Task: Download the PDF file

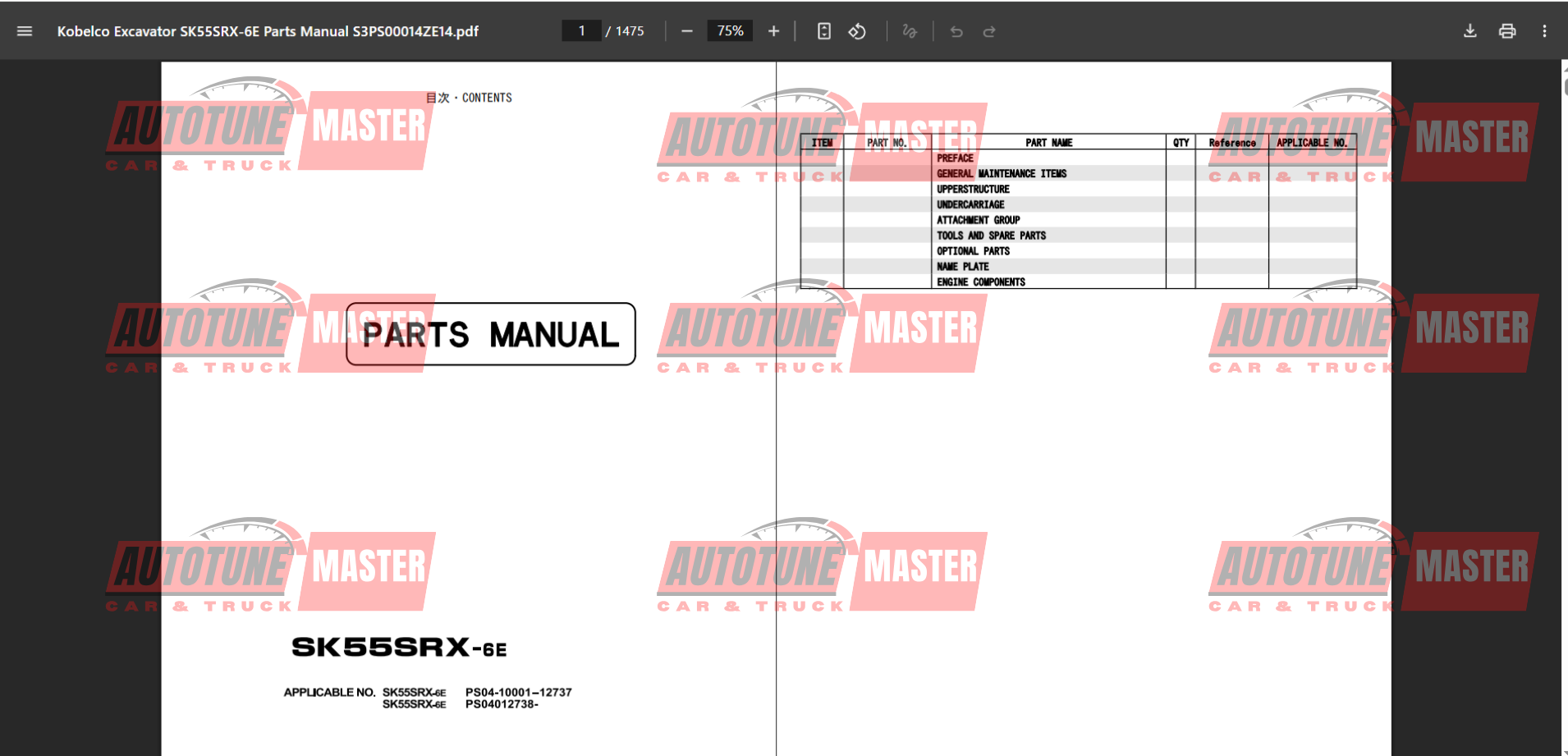Action: [x=1469, y=31]
